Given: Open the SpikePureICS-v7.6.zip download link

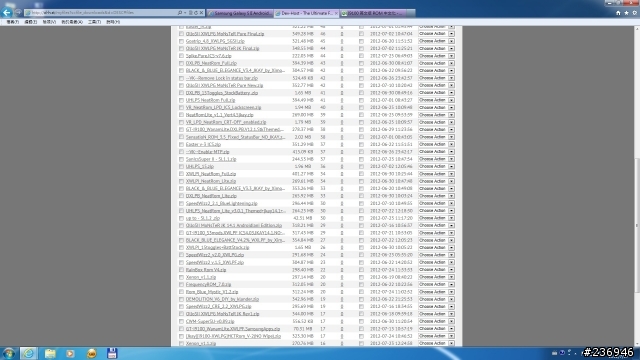Looking at the screenshot, I should (209, 56).
